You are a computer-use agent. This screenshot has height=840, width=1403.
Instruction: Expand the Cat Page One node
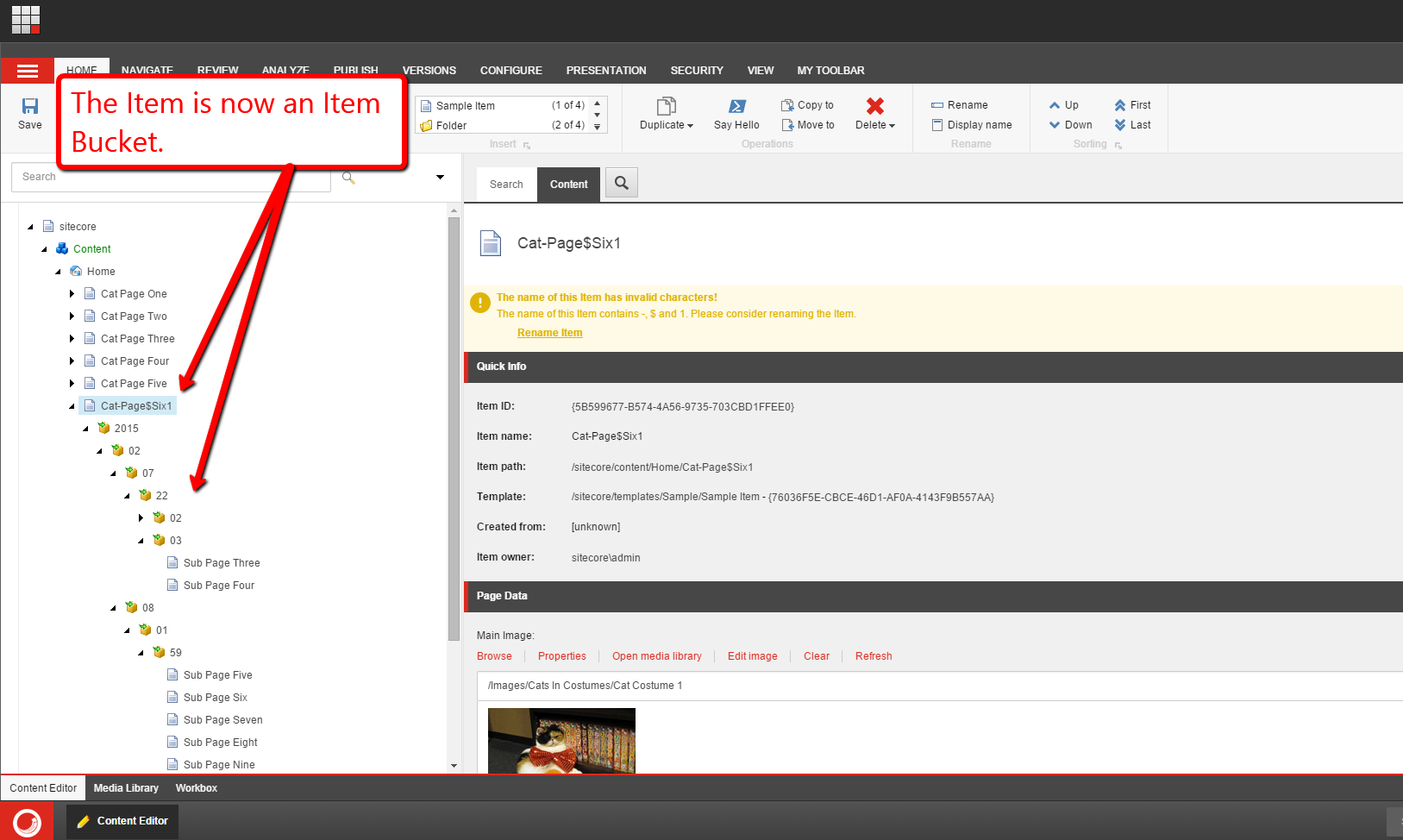point(72,294)
